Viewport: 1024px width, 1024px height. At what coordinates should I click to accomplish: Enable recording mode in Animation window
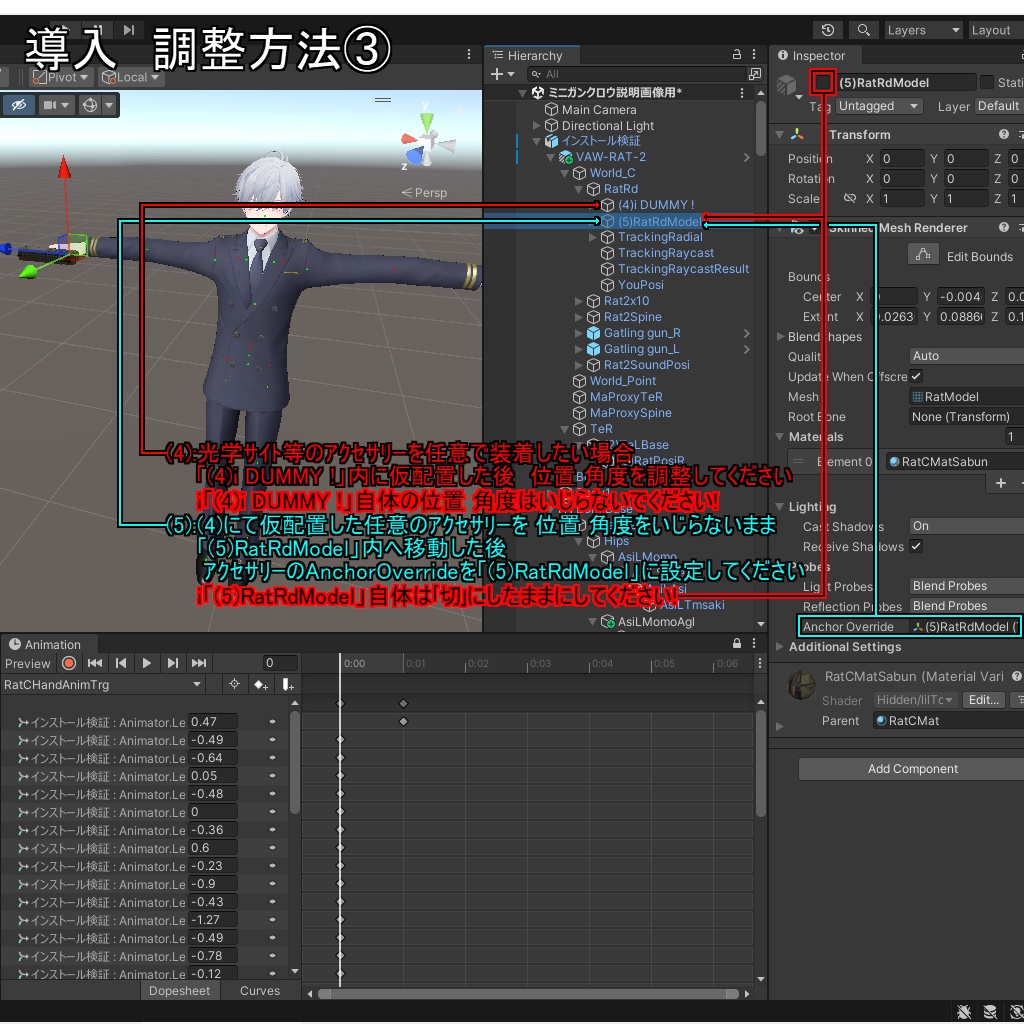pyautogui.click(x=69, y=664)
